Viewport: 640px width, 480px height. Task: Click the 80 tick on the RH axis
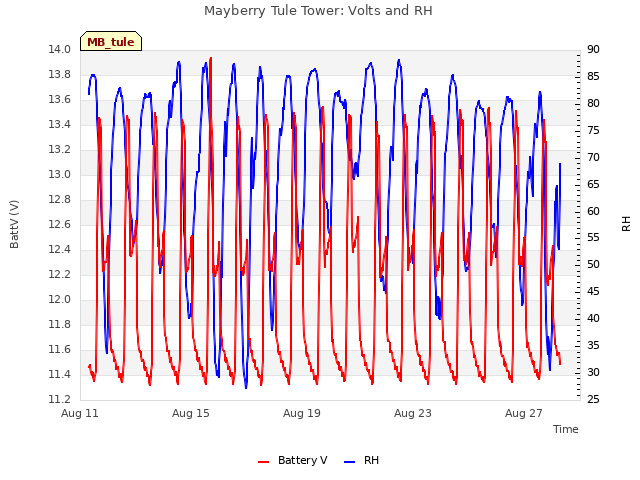click(x=593, y=103)
